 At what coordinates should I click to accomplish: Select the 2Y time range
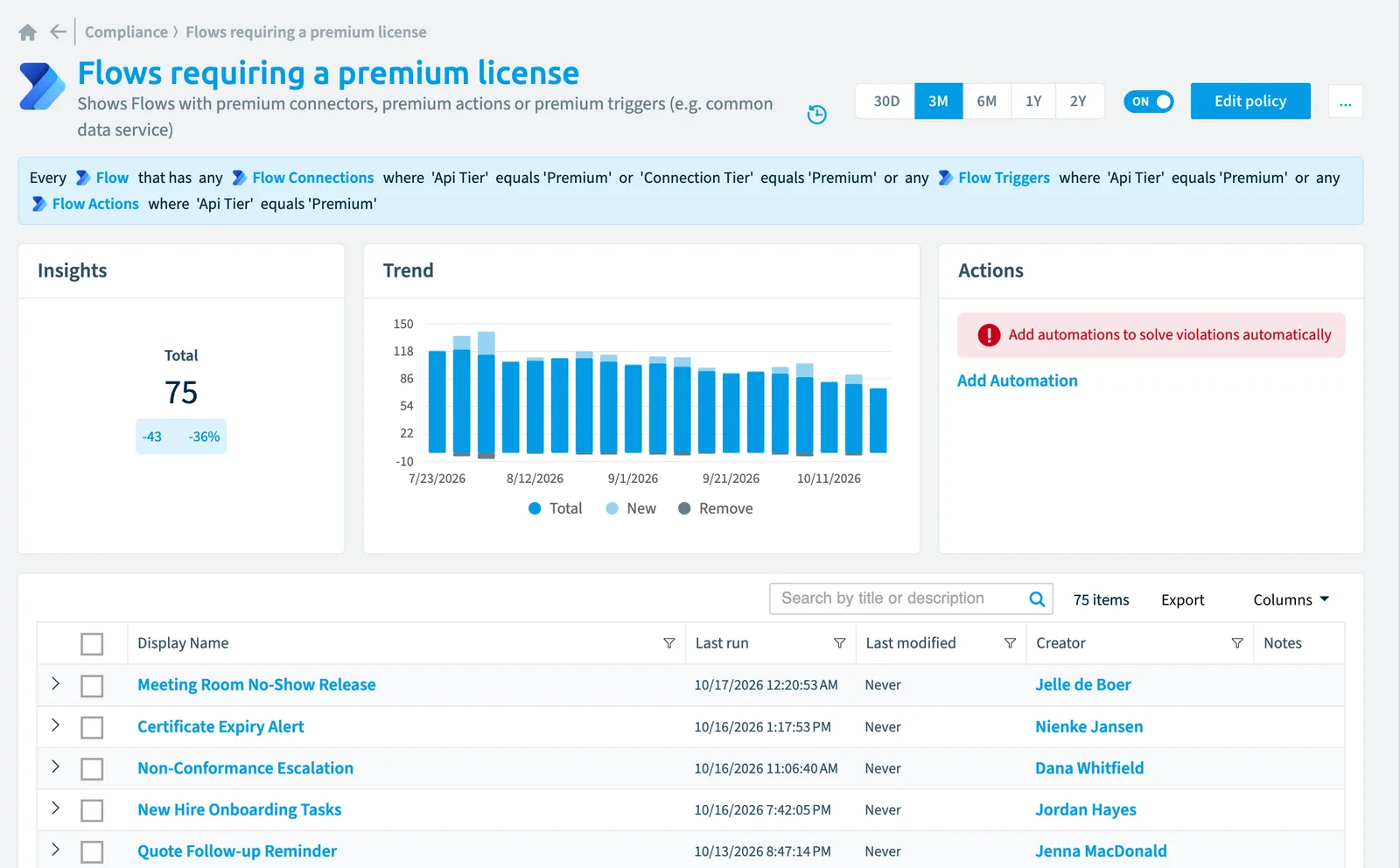tap(1079, 101)
